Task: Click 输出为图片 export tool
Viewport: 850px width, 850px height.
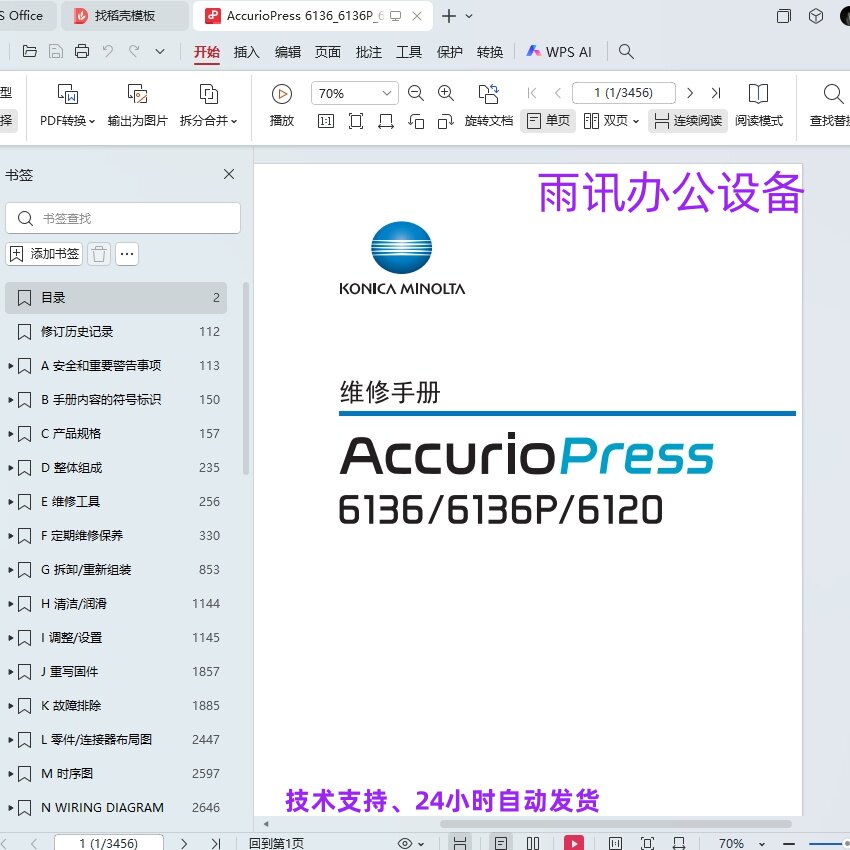Action: point(138,105)
